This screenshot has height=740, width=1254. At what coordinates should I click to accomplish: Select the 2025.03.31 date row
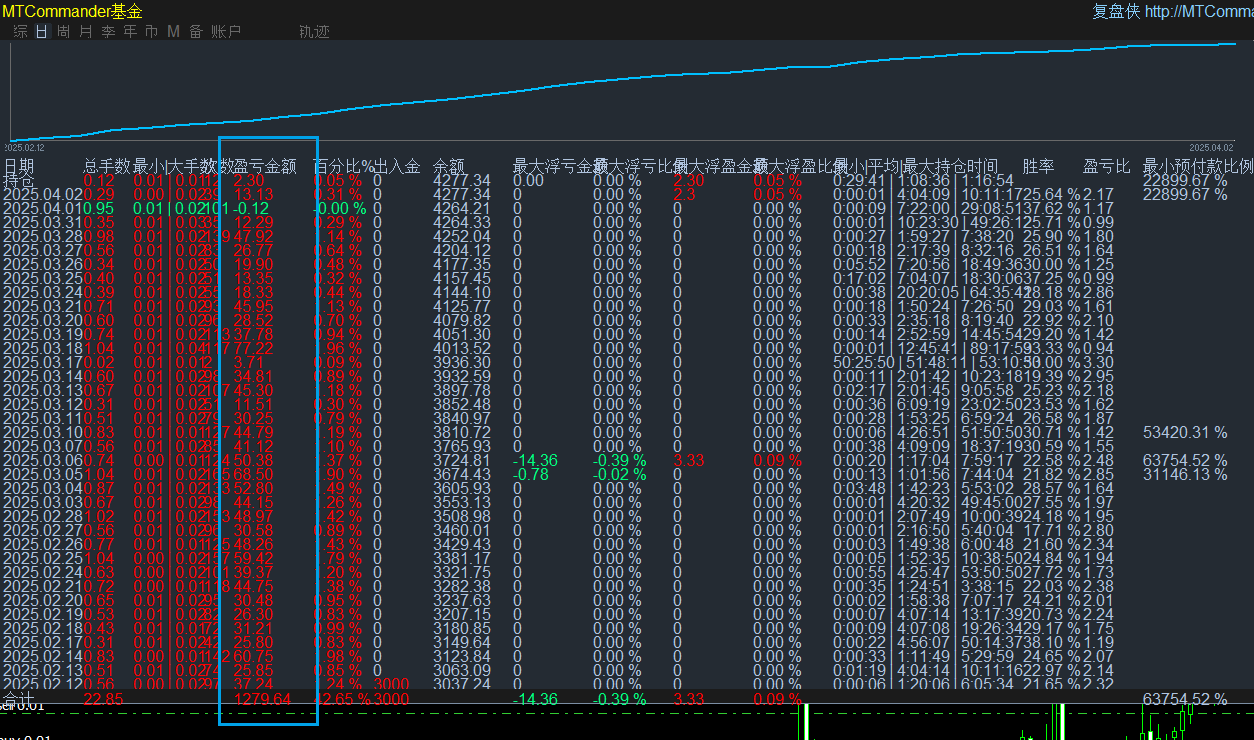pos(43,222)
